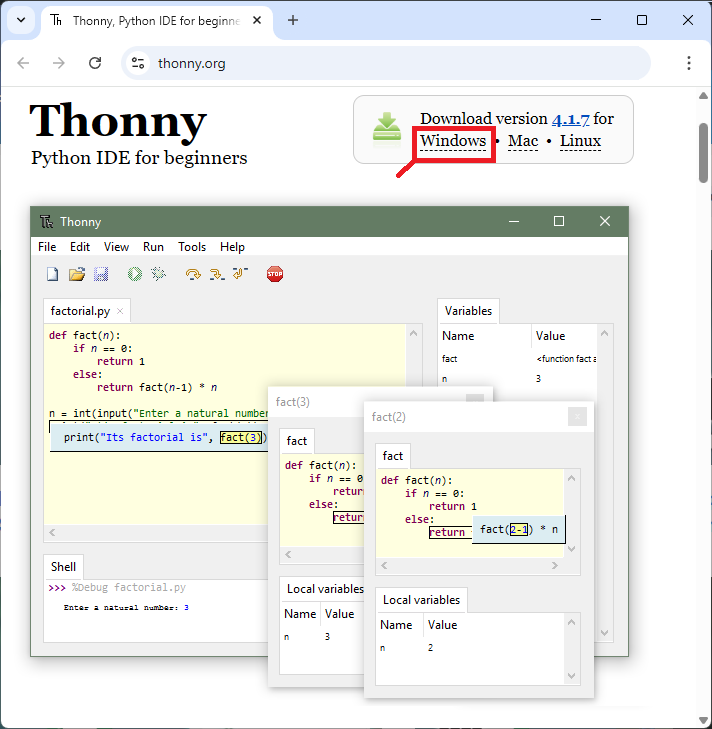Click the Linux download link
Screen dimensions: 712x729
pos(580,141)
